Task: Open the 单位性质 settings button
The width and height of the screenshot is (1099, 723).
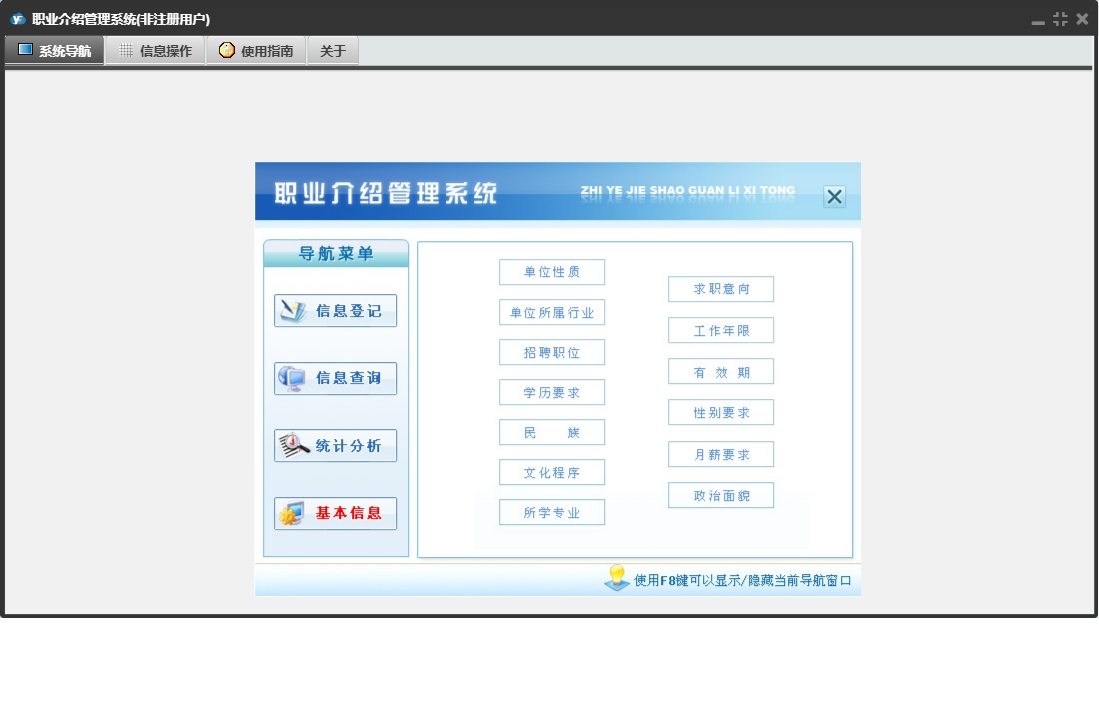Action: click(x=552, y=272)
